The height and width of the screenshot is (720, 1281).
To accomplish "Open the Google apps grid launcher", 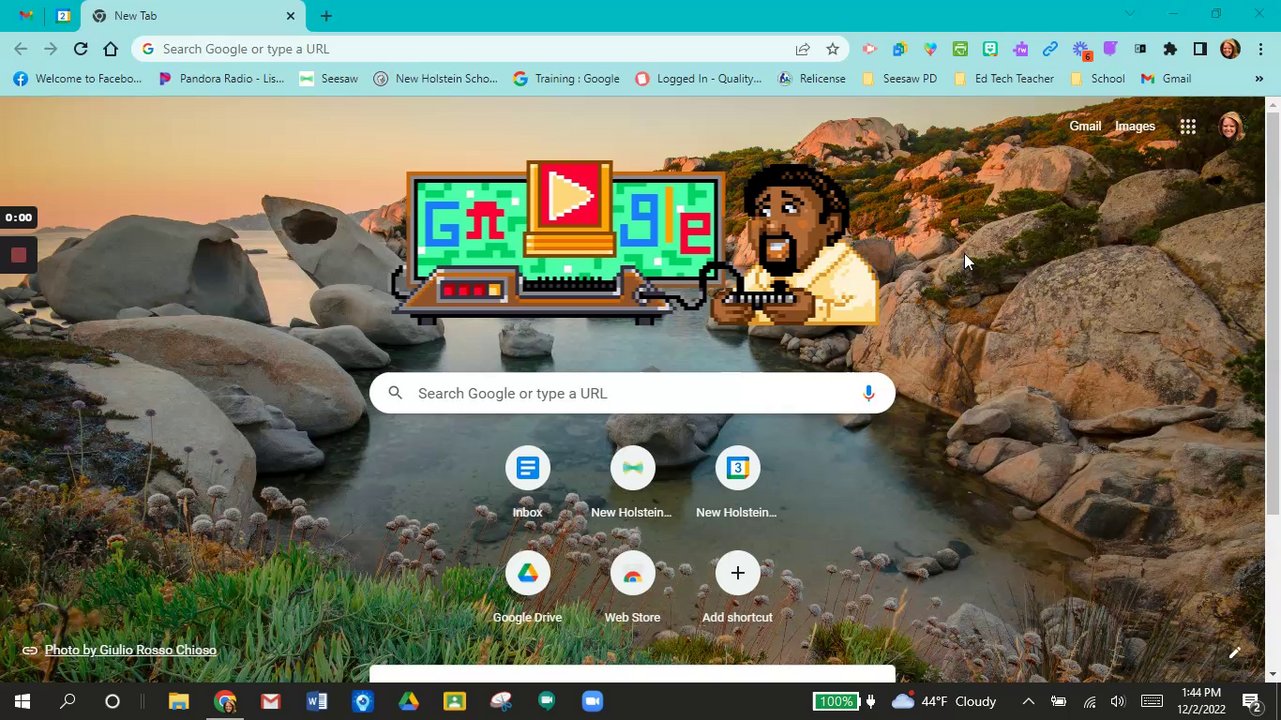I will point(1188,126).
